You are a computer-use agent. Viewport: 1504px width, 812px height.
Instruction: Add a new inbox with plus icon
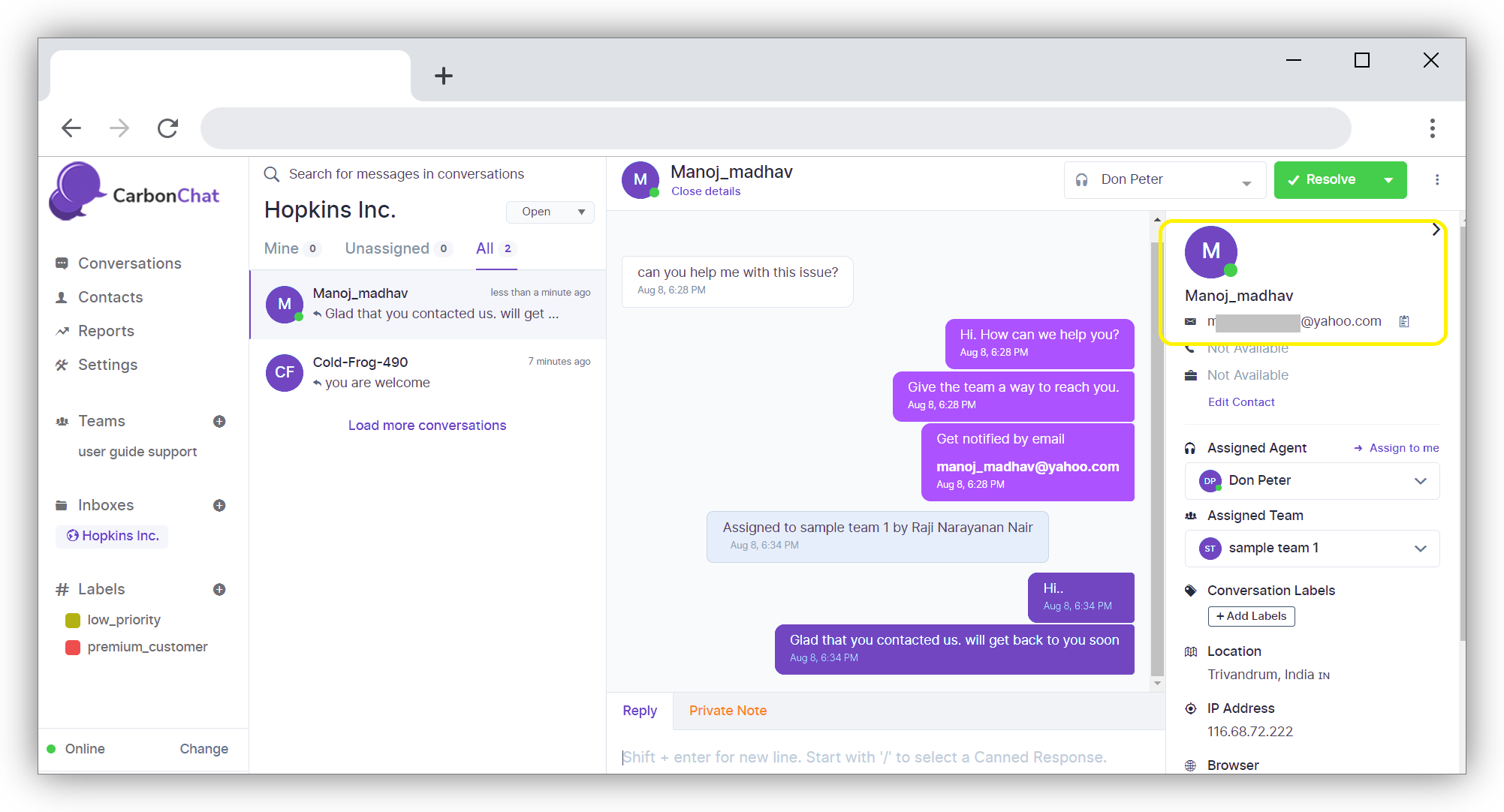[219, 505]
